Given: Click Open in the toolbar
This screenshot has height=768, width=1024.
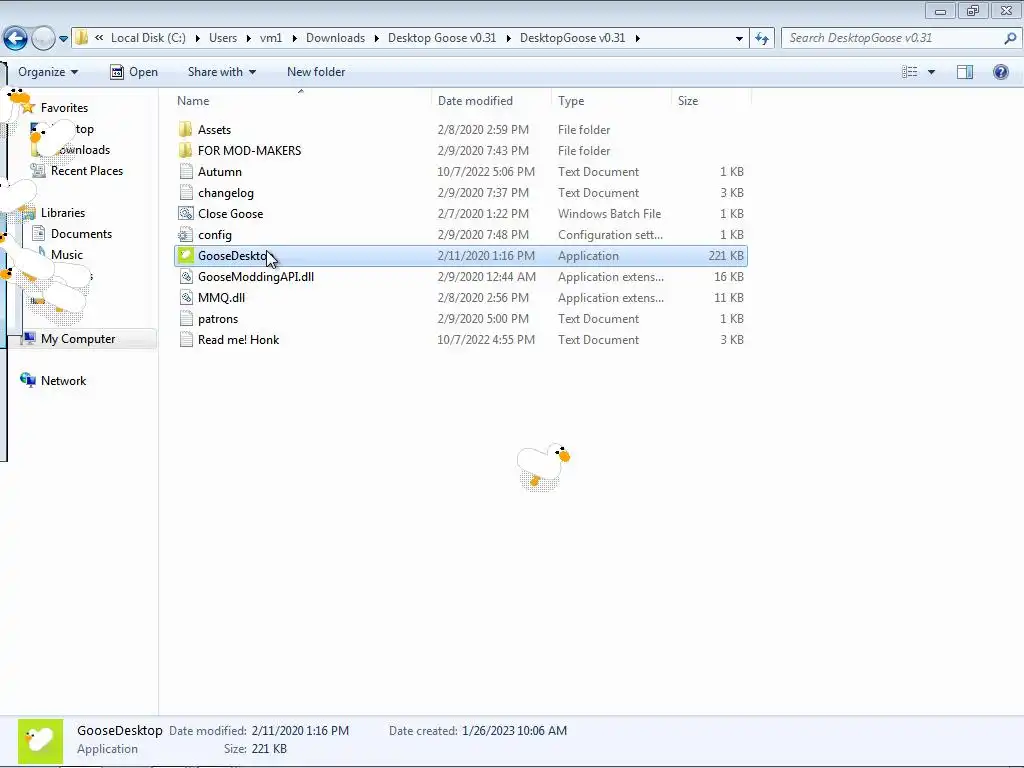Looking at the screenshot, I should pyautogui.click(x=134, y=72).
